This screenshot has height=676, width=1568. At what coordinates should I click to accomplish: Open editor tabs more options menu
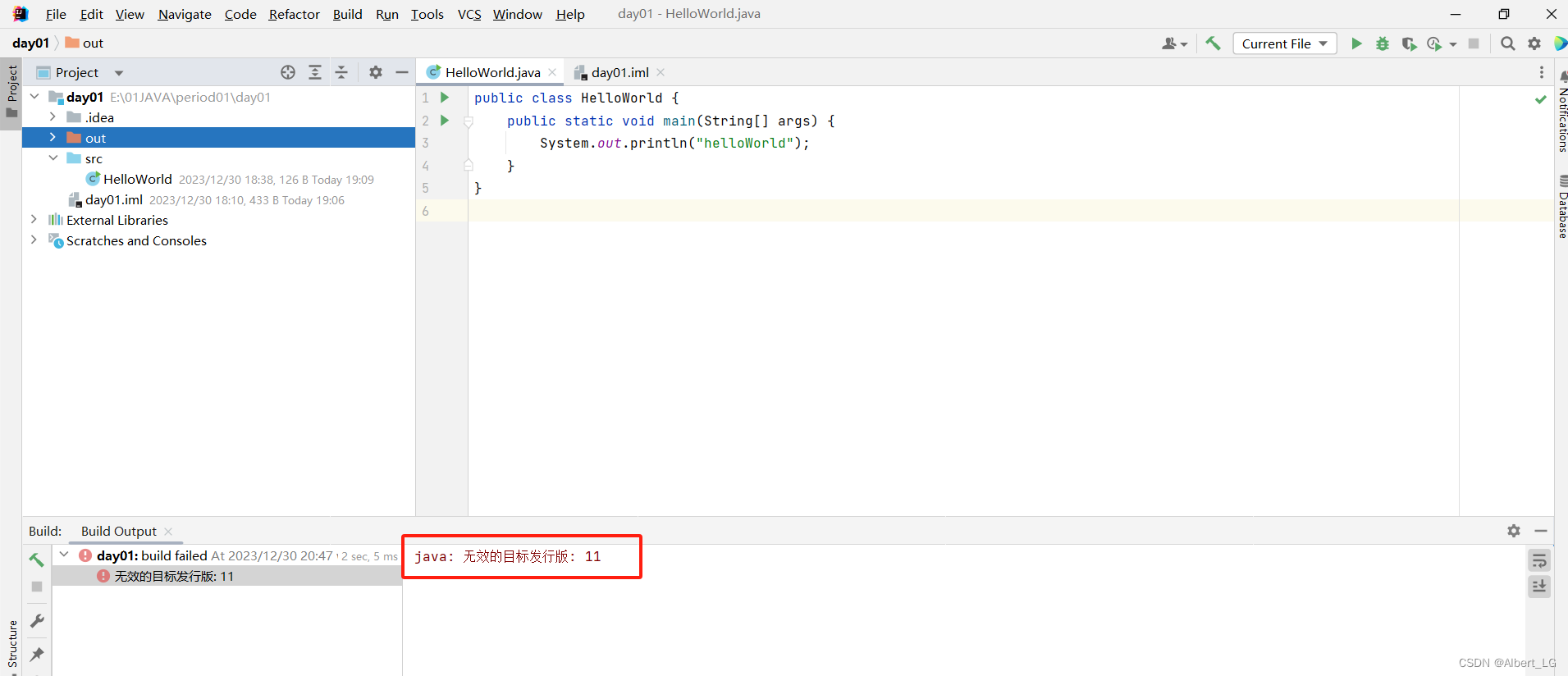1542,72
